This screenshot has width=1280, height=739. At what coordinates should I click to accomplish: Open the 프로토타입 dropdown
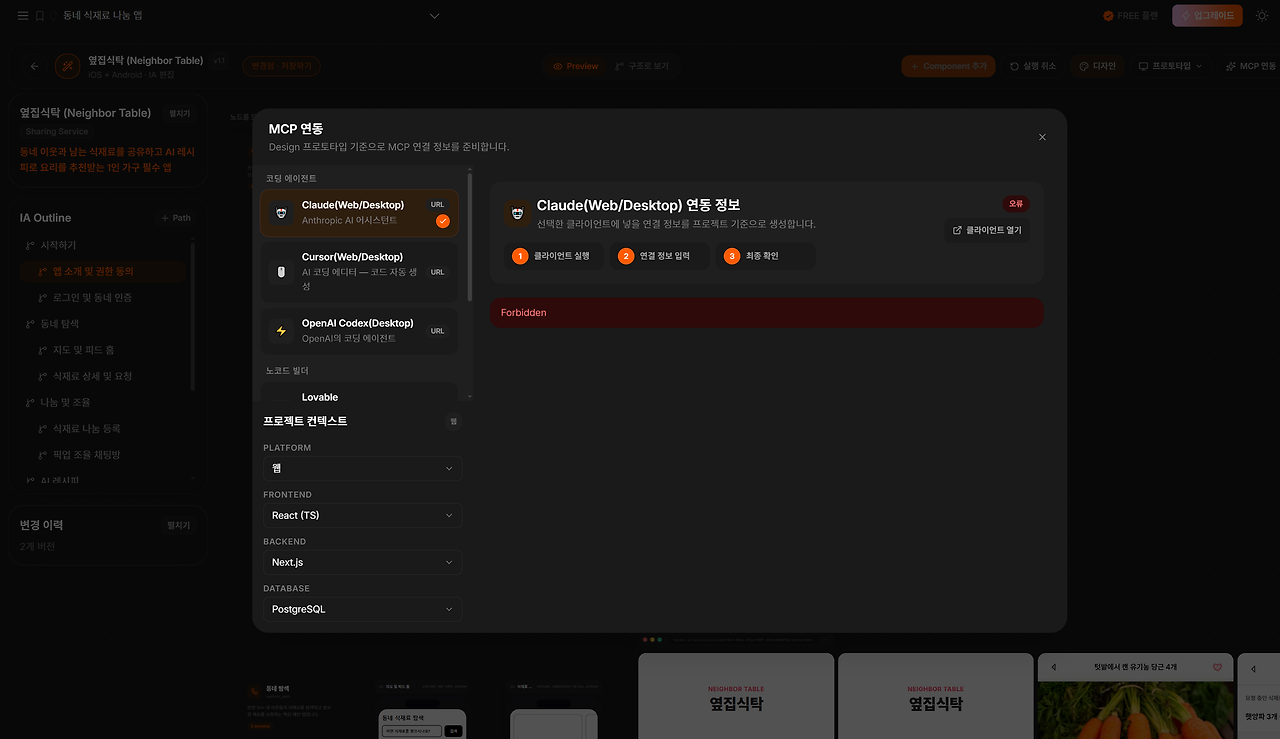click(1170, 66)
